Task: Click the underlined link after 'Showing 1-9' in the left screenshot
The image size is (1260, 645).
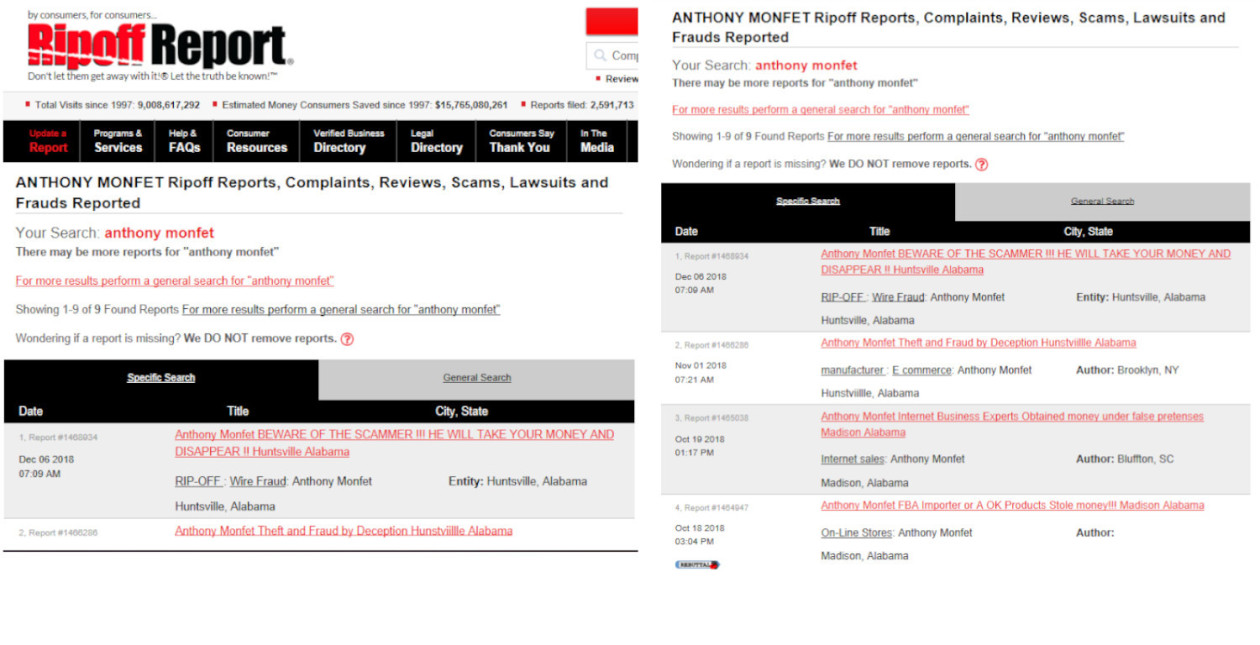Action: pos(341,310)
